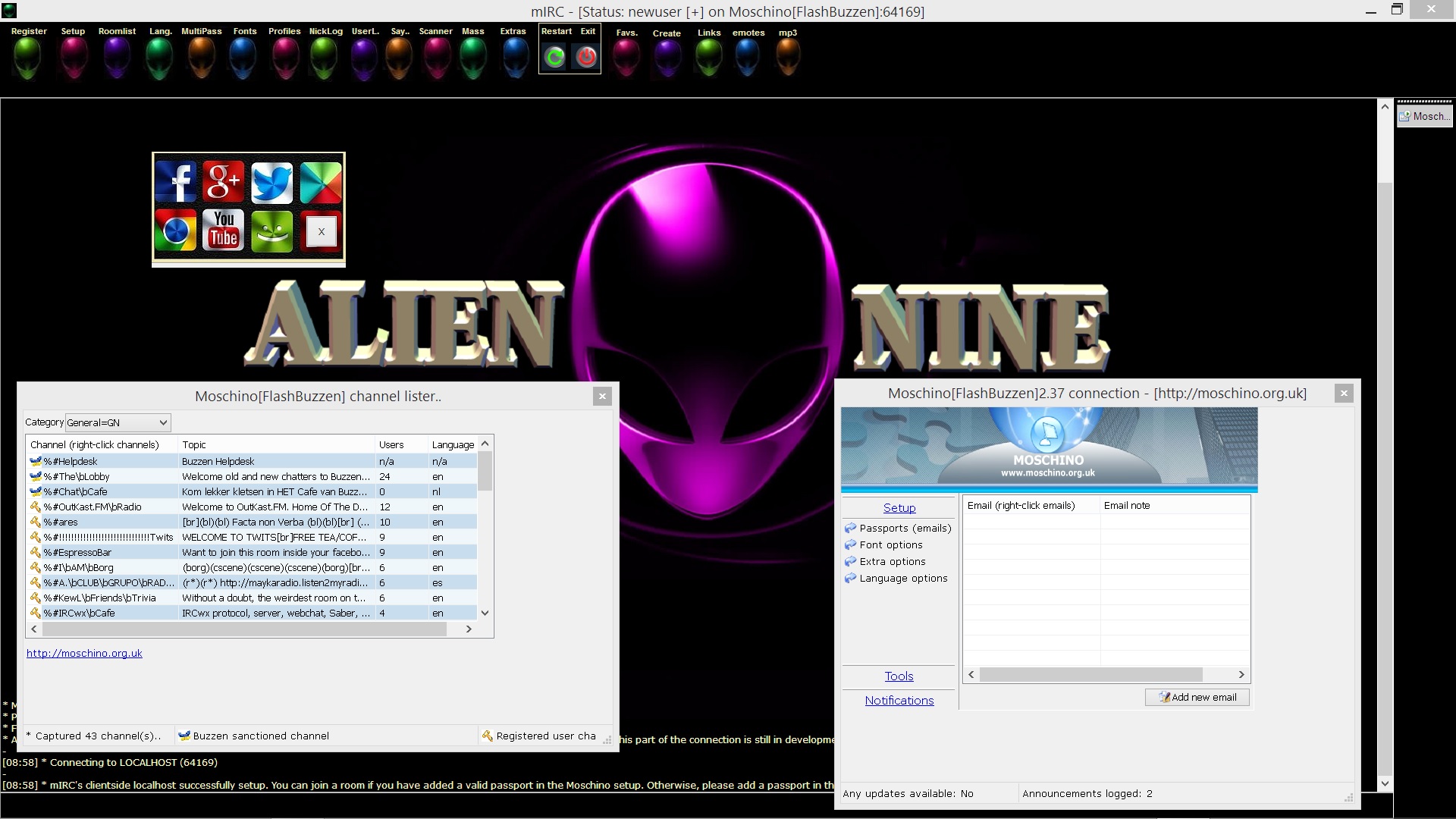The width and height of the screenshot is (1456, 819).
Task: Click the green Restart icon
Action: [x=555, y=57]
